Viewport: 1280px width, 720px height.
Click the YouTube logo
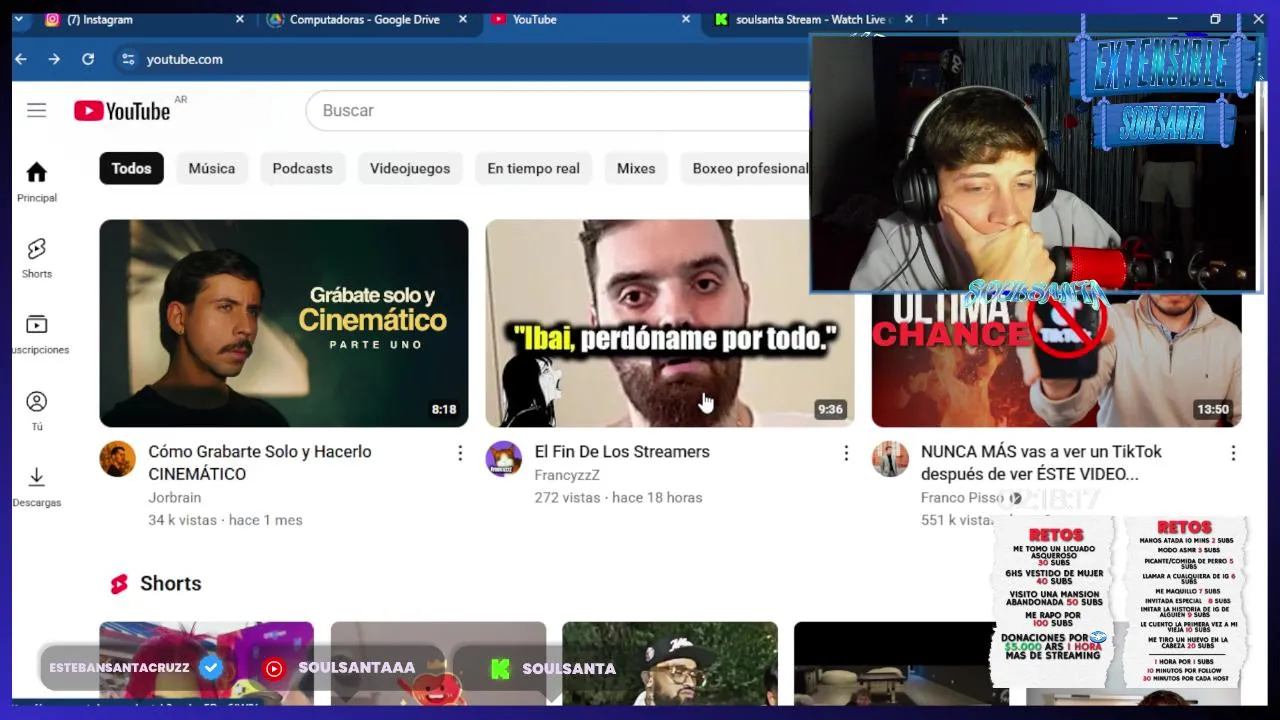click(x=122, y=111)
